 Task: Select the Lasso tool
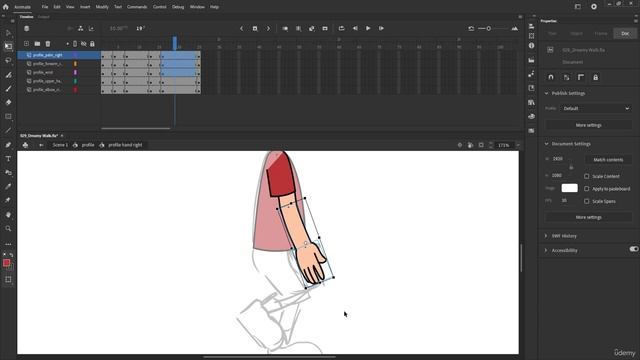point(8,60)
